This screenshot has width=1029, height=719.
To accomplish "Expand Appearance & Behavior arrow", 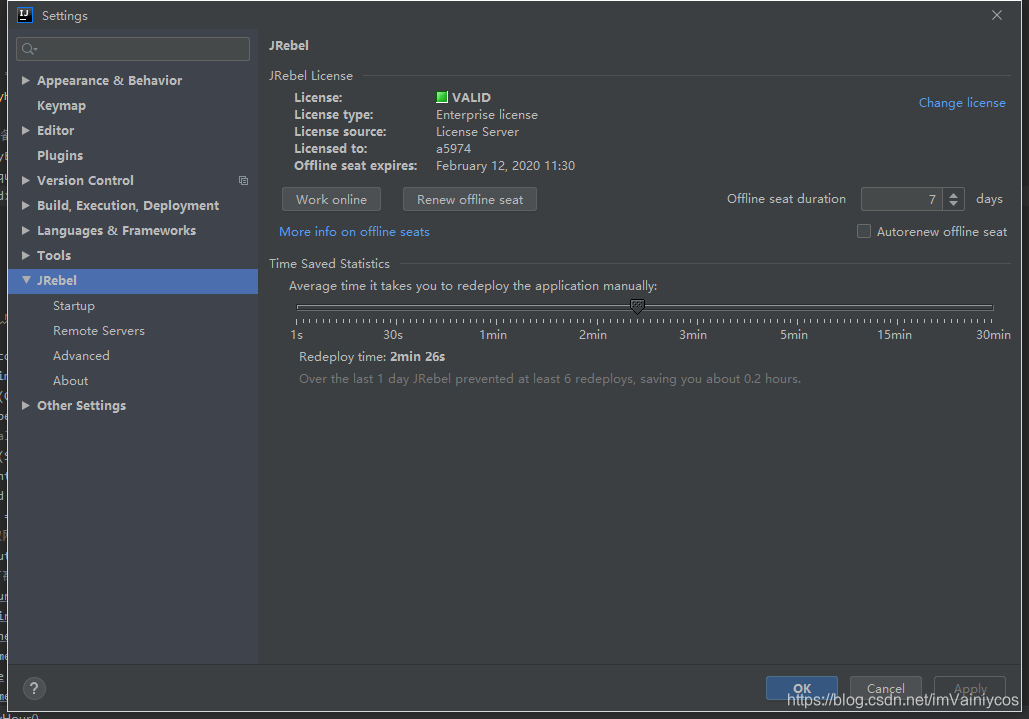I will [x=26, y=80].
